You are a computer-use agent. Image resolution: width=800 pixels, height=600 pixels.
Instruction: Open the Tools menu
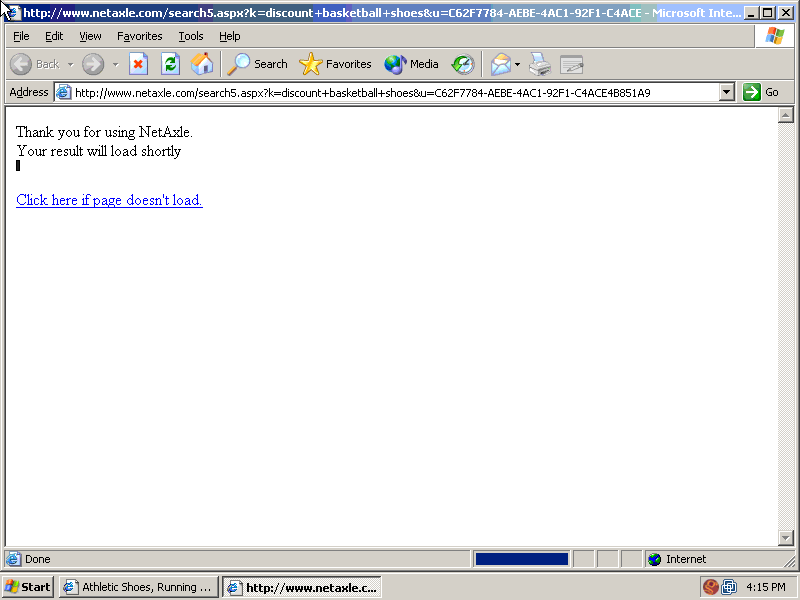pyautogui.click(x=191, y=36)
